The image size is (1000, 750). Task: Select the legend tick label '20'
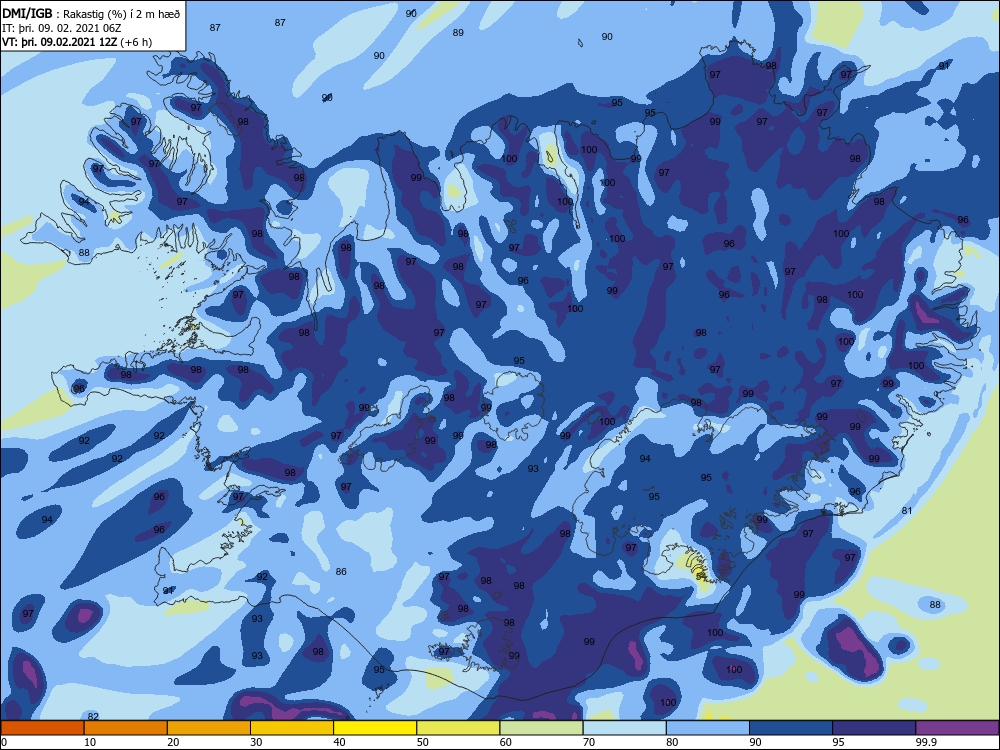click(173, 742)
